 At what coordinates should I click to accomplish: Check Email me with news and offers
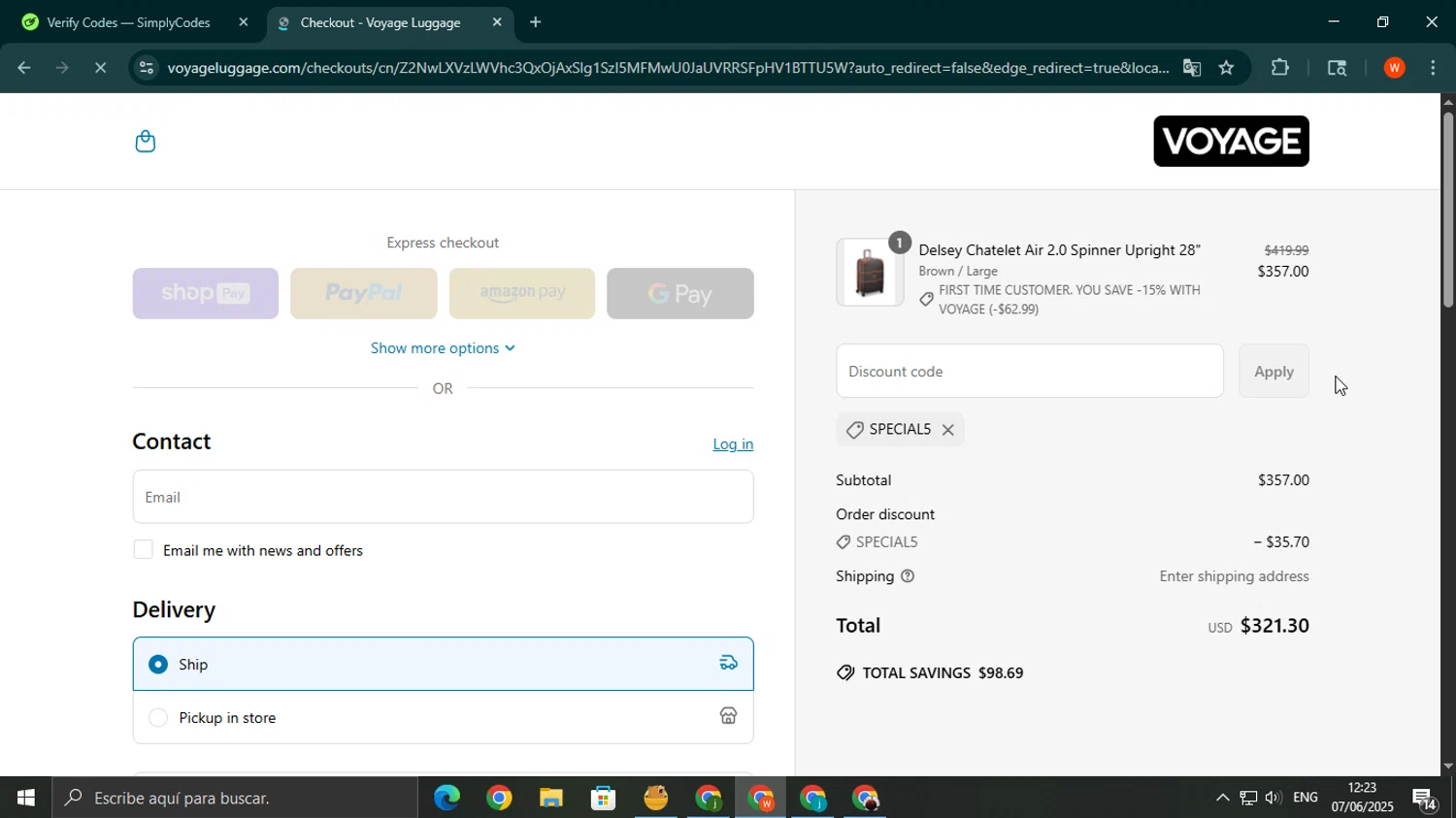pyautogui.click(x=143, y=550)
